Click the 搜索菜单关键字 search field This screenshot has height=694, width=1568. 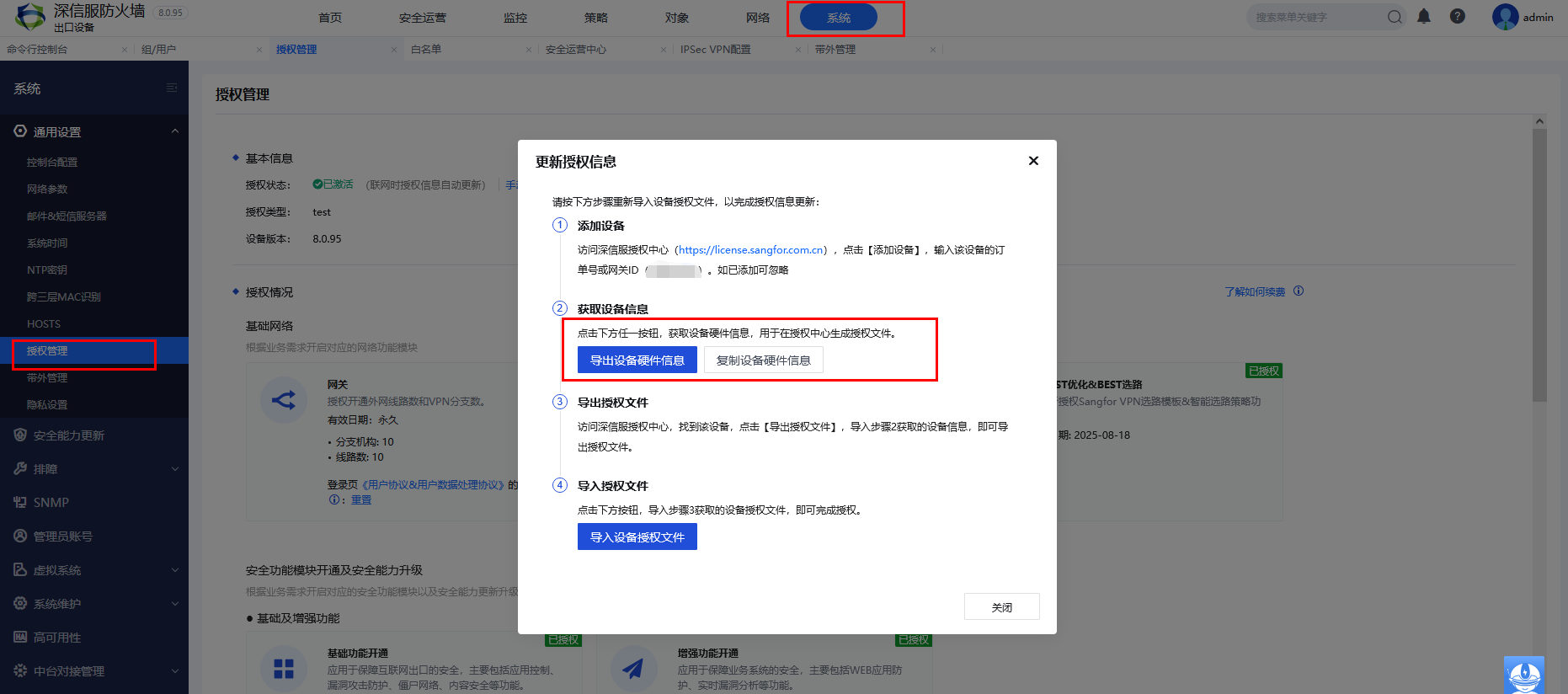1318,17
